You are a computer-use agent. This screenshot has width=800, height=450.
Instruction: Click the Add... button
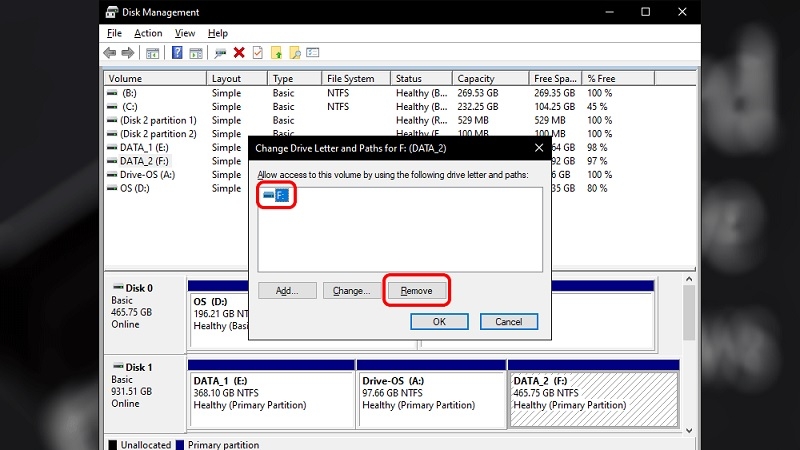287,291
